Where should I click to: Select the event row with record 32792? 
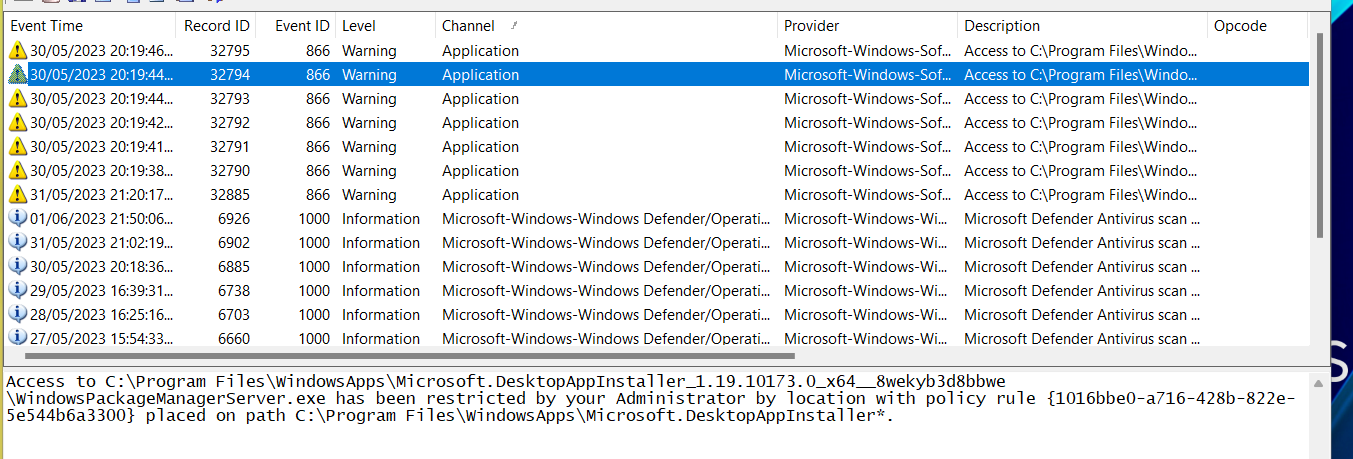[480, 123]
